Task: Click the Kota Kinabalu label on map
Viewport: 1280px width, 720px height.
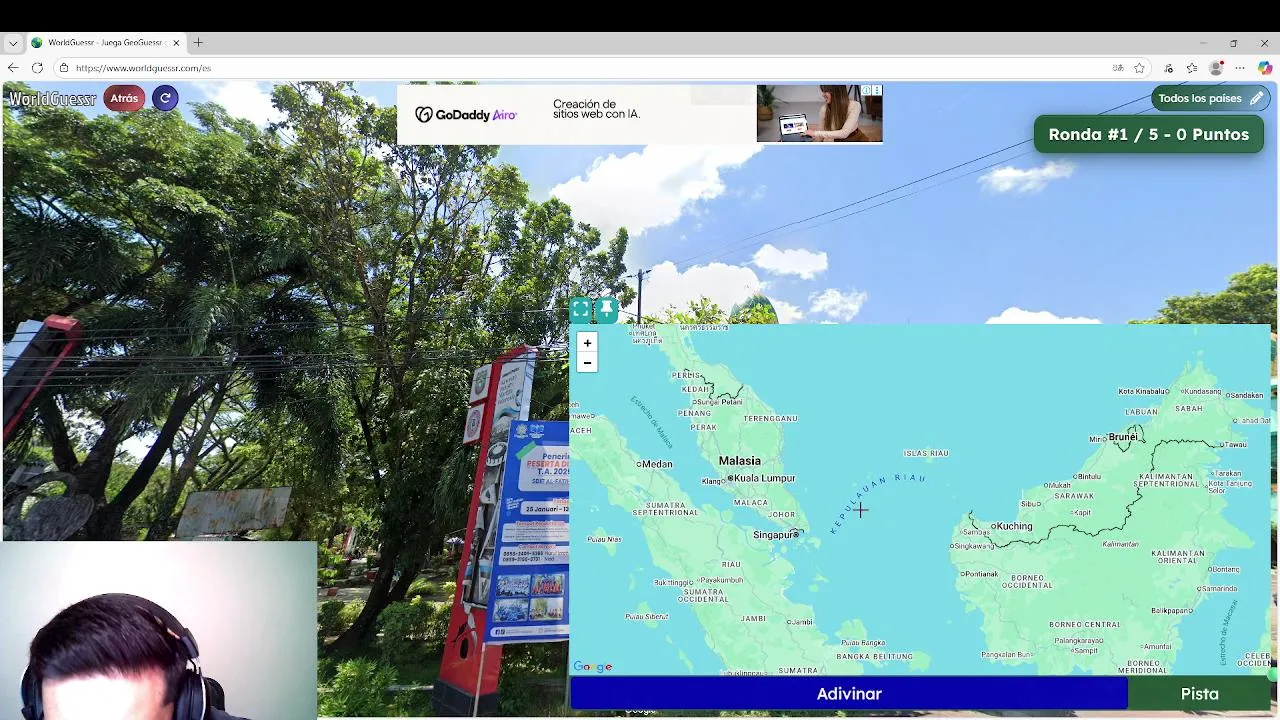Action: [1143, 391]
